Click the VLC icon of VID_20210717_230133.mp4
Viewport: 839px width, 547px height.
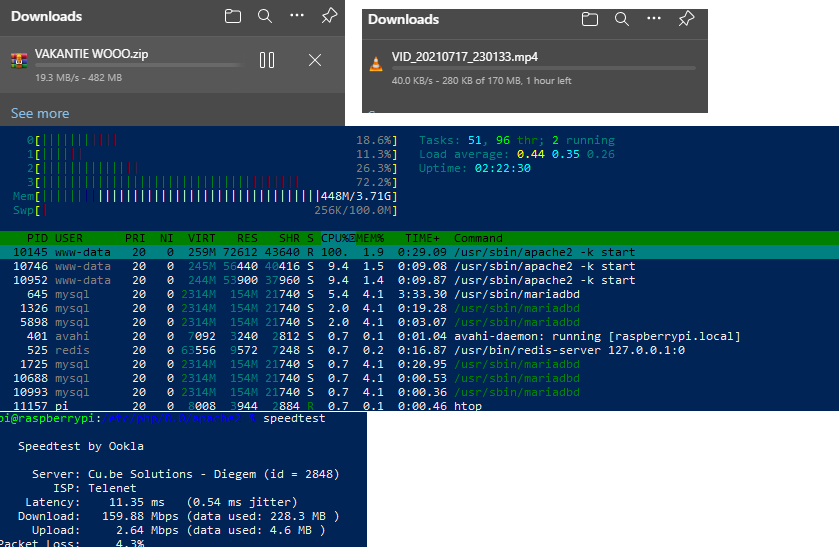(x=376, y=64)
